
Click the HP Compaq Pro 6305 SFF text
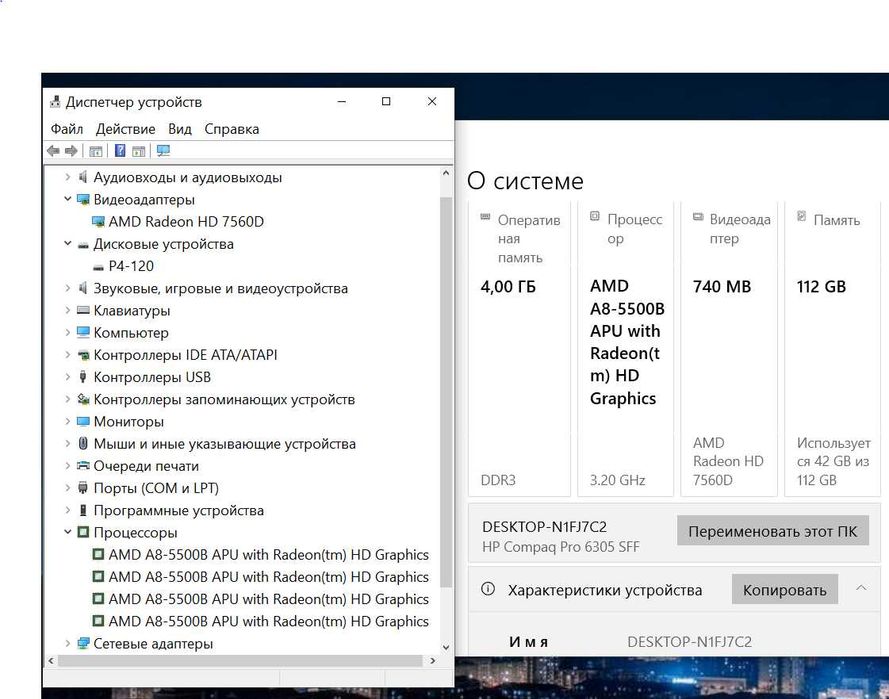click(x=560, y=547)
